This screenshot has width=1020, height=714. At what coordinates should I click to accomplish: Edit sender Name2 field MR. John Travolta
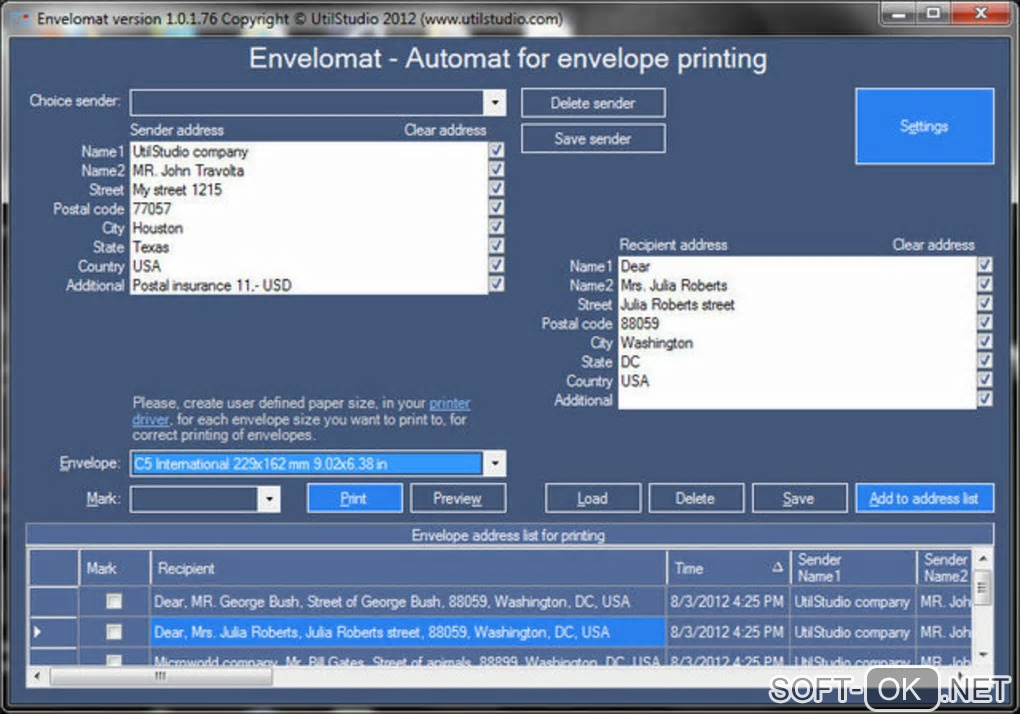(x=309, y=170)
